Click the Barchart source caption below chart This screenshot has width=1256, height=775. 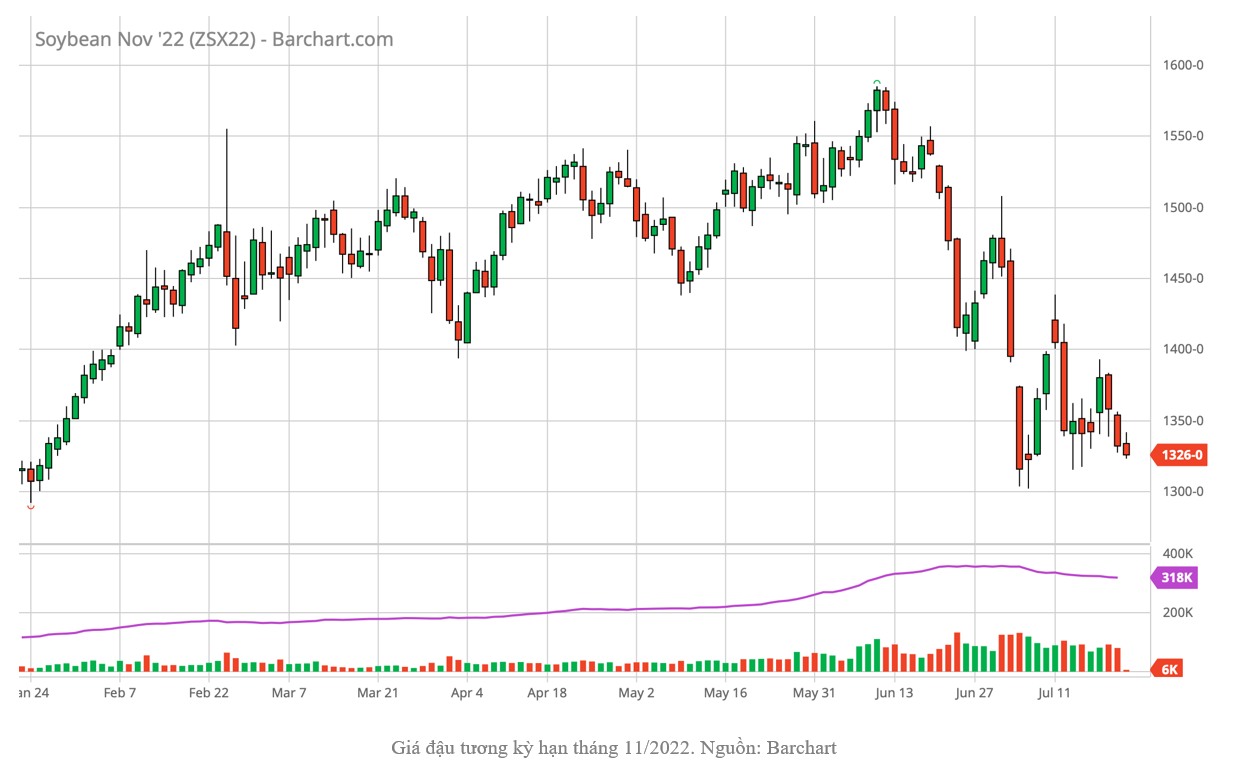[614, 747]
